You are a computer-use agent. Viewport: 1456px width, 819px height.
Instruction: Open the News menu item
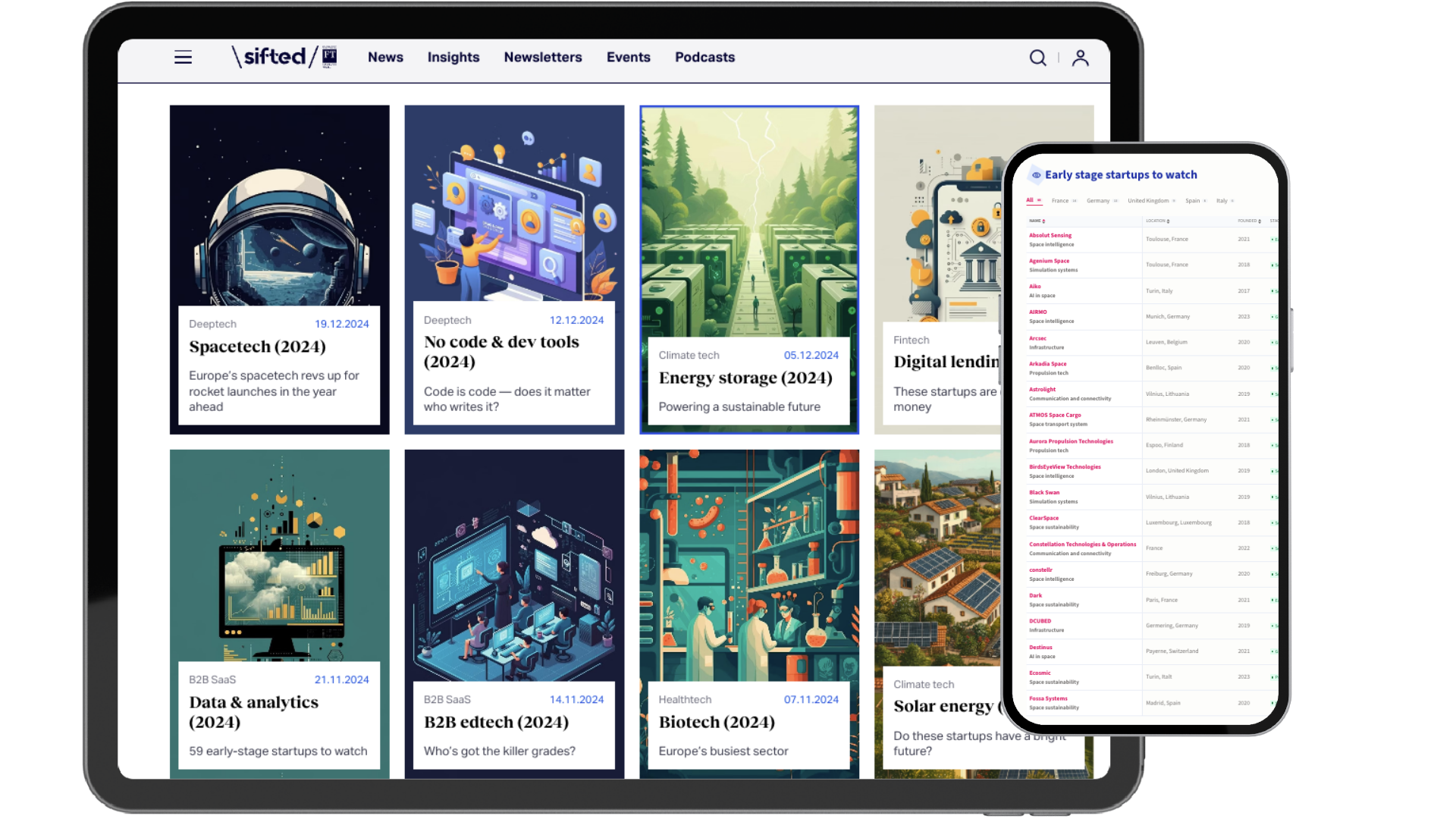click(385, 57)
